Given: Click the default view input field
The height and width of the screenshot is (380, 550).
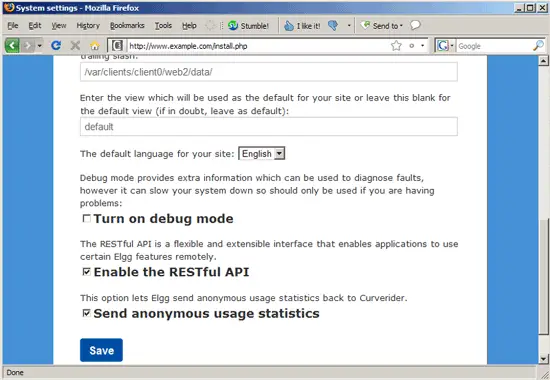Looking at the screenshot, I should 269,126.
